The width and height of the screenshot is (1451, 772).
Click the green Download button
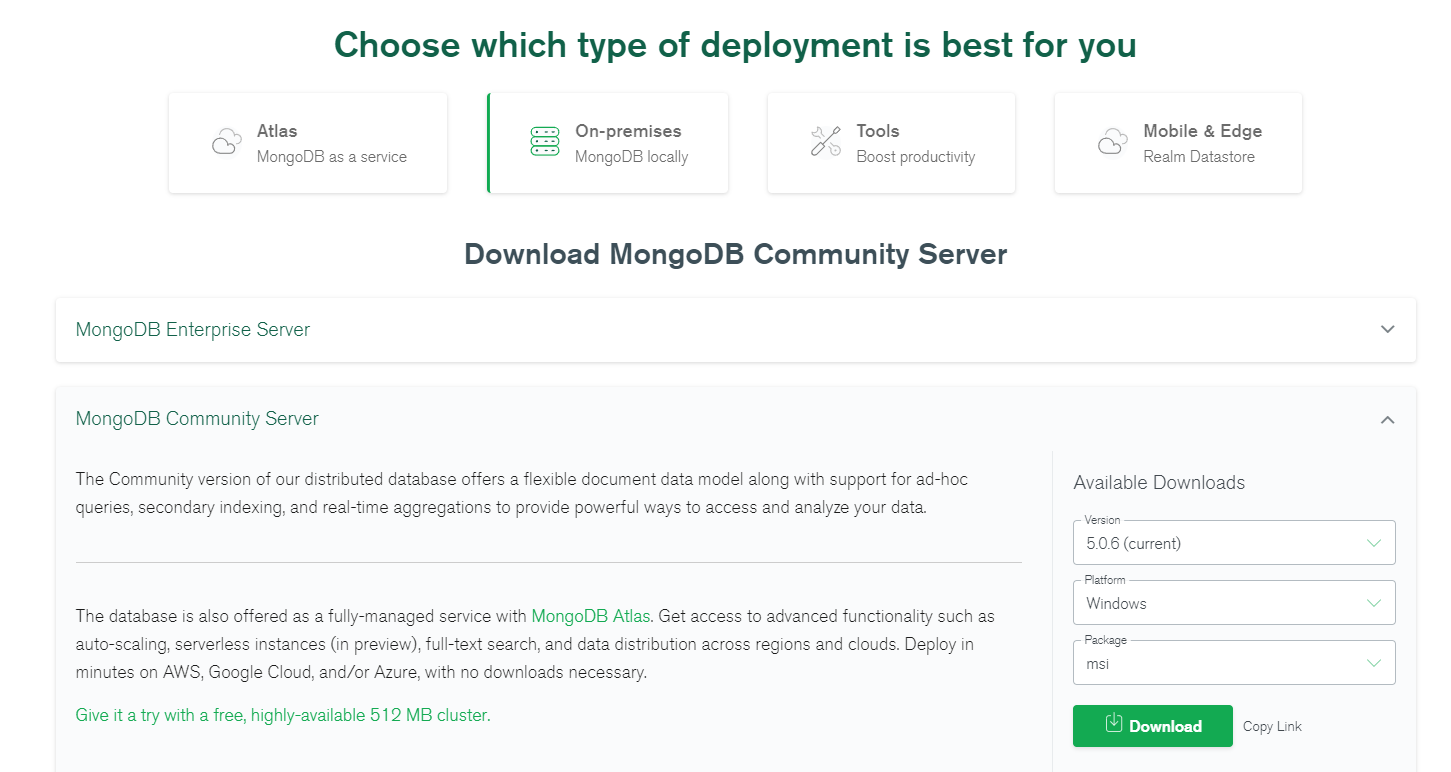(1153, 726)
